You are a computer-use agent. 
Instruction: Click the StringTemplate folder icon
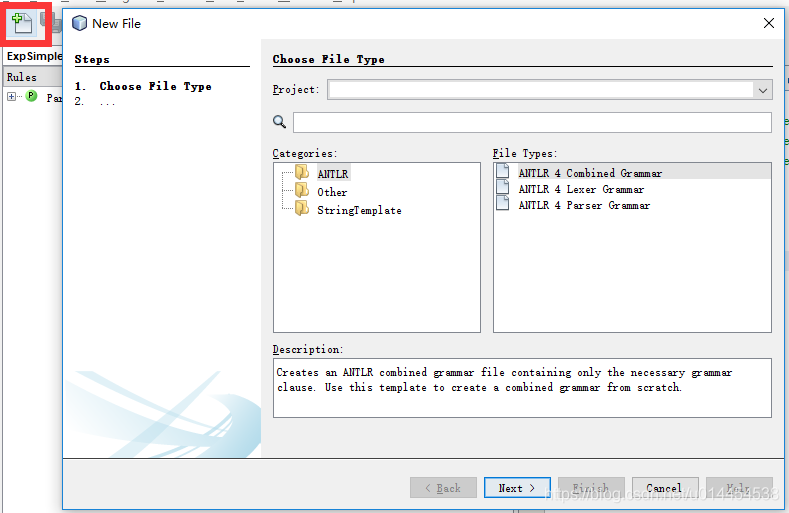[302, 208]
